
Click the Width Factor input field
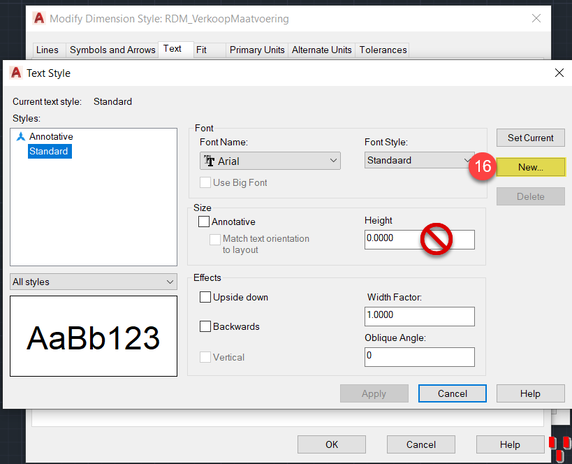click(419, 316)
